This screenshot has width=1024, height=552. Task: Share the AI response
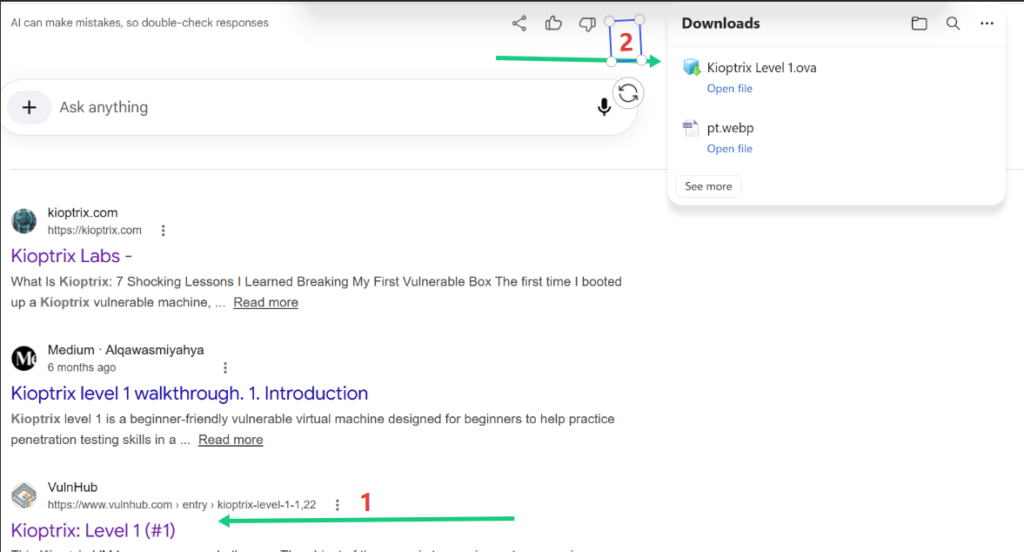[x=519, y=24]
